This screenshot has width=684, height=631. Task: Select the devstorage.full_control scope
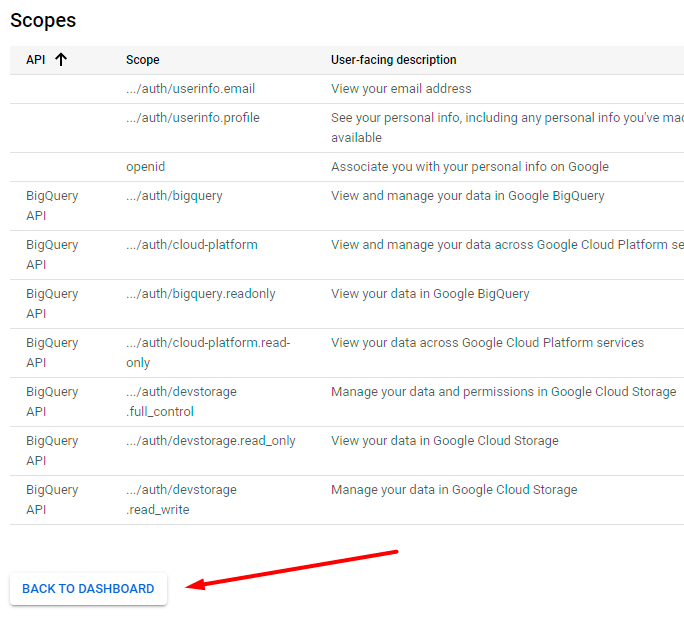pos(181,401)
